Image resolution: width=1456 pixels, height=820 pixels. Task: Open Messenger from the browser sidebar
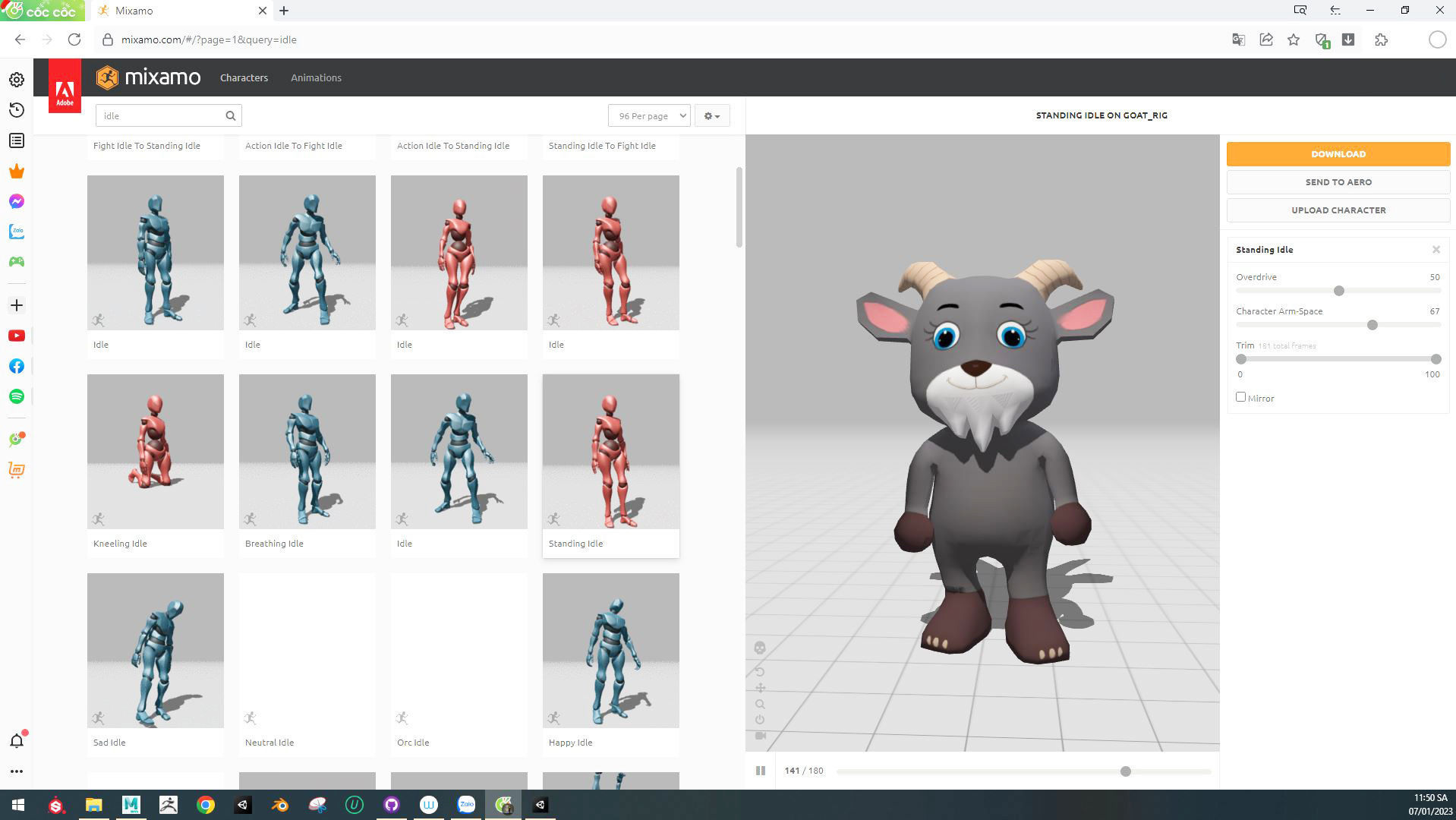pyautogui.click(x=17, y=201)
